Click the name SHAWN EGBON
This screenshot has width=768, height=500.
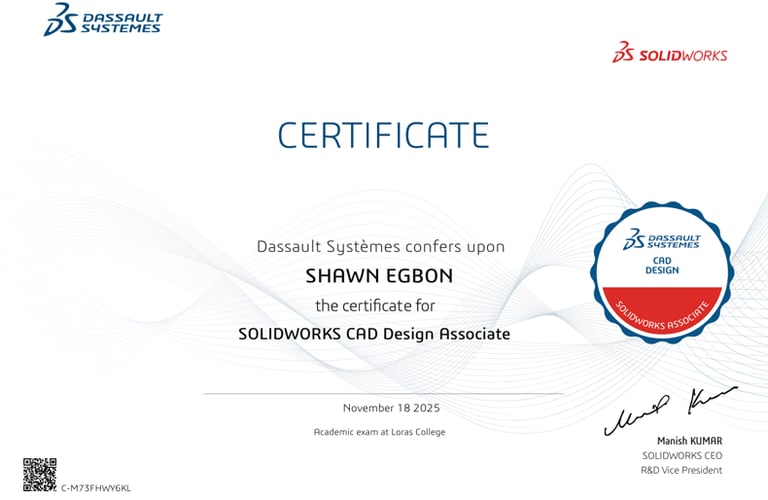(x=379, y=276)
